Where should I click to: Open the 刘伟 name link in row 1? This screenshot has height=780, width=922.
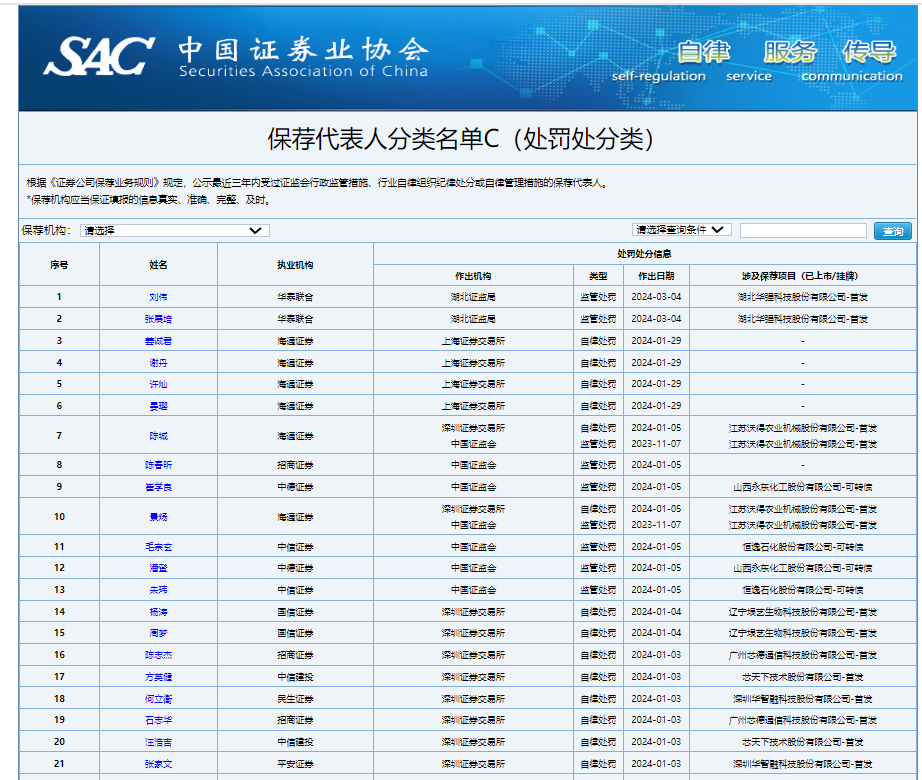click(x=158, y=297)
